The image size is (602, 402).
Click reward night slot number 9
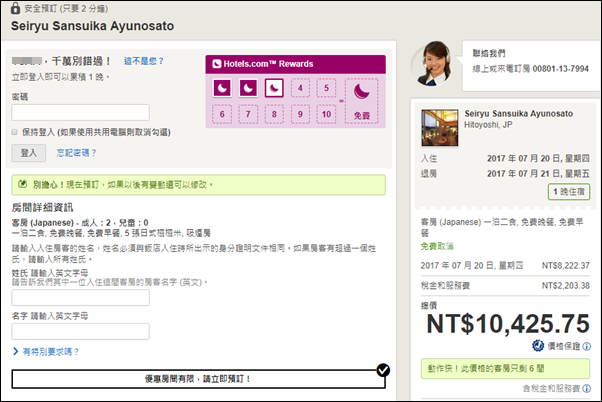tap(300, 114)
